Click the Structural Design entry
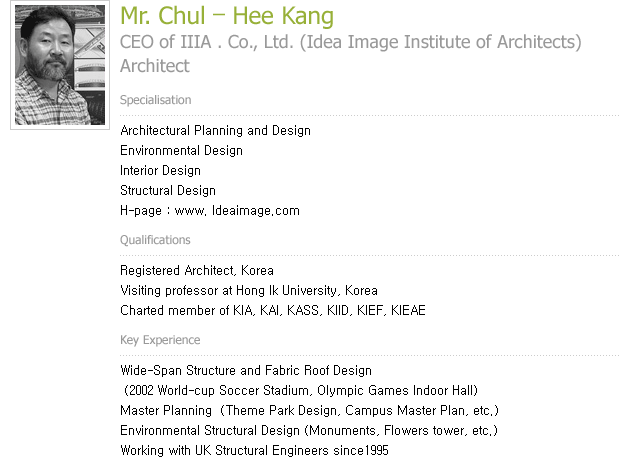 coord(168,191)
